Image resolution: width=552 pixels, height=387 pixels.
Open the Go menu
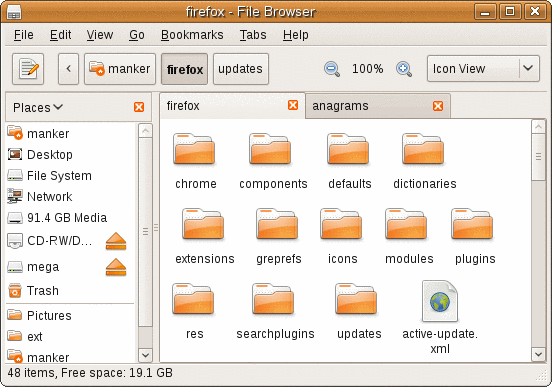point(137,35)
